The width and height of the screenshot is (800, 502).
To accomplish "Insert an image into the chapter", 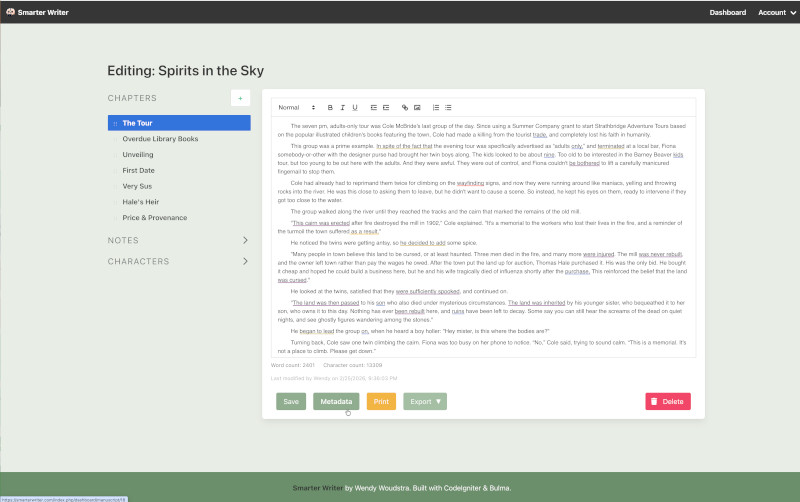I will tap(417, 107).
